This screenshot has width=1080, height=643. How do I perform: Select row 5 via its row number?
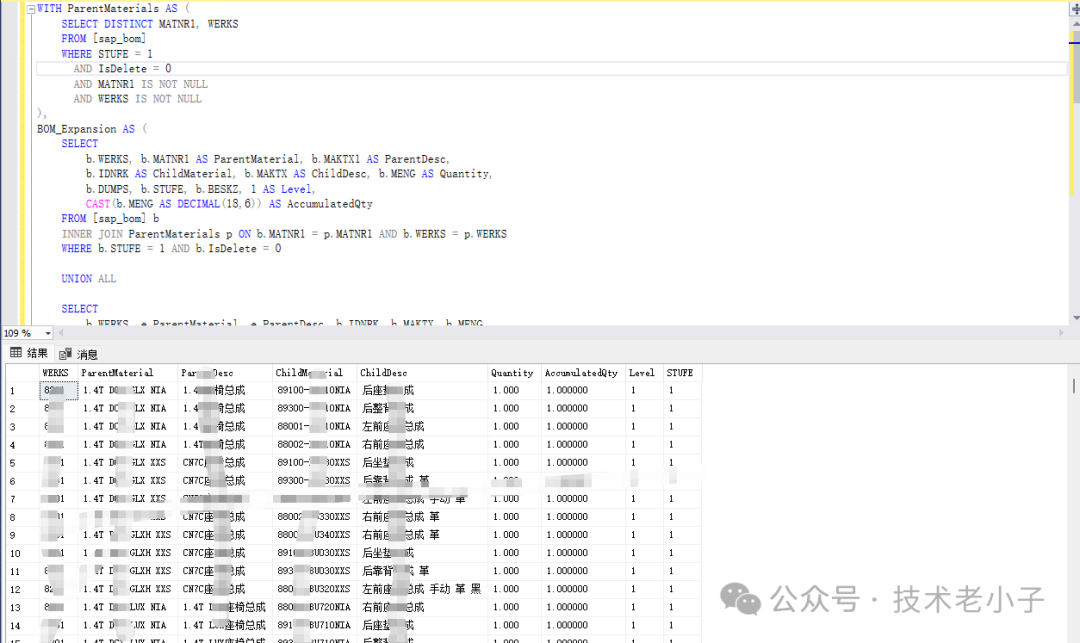(x=20, y=463)
